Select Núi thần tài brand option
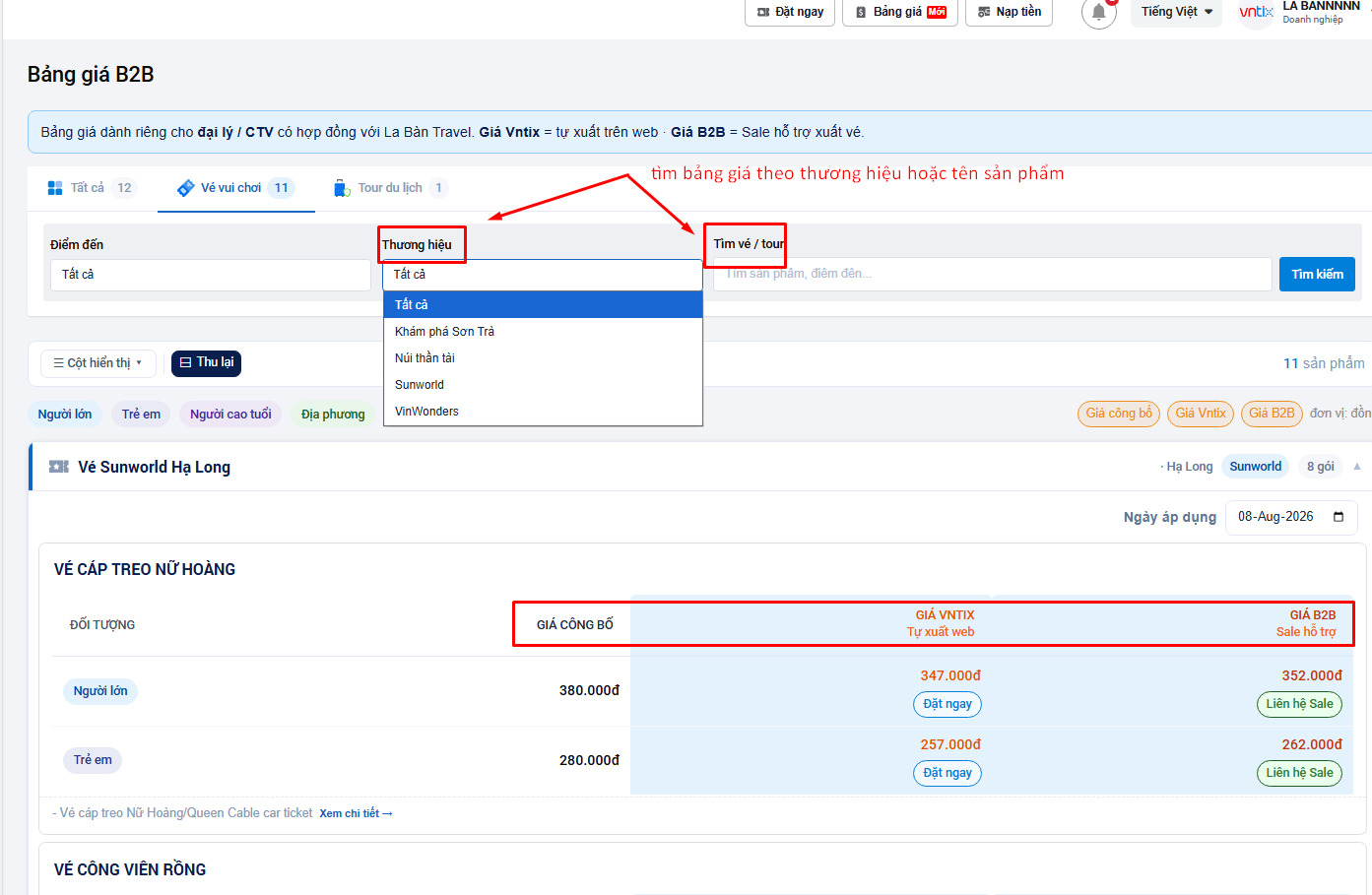The width and height of the screenshot is (1372, 895). (543, 358)
